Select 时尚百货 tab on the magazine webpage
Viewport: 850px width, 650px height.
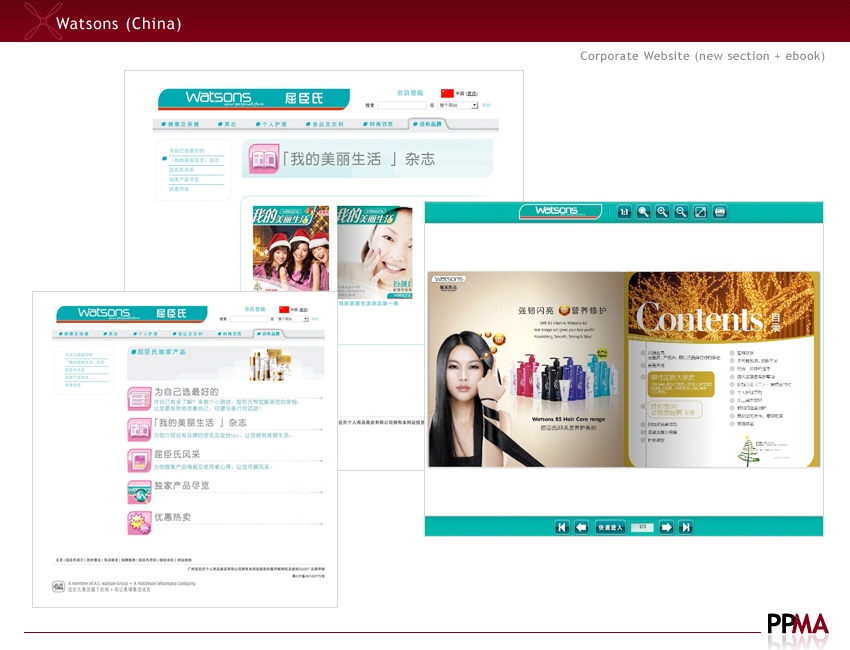point(378,124)
